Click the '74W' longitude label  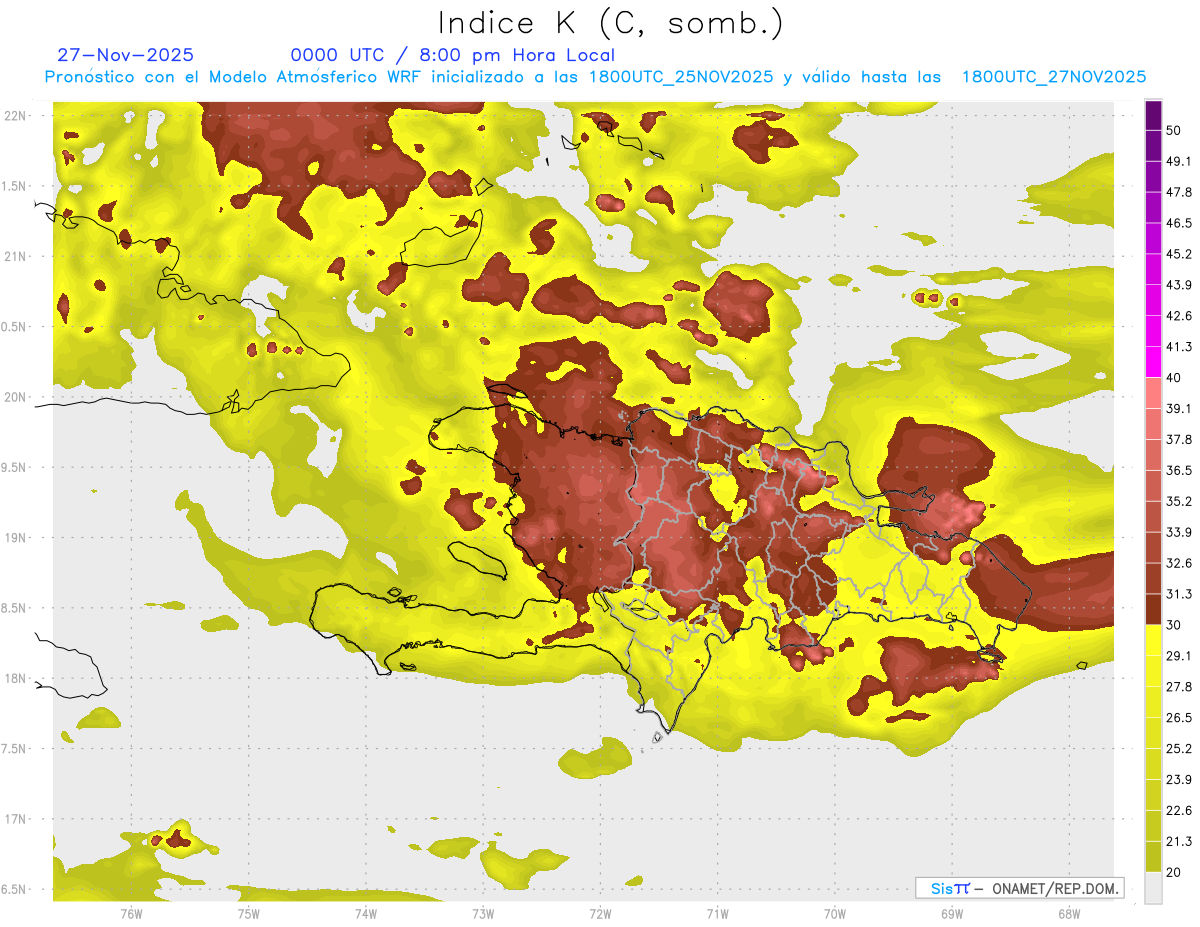point(365,914)
